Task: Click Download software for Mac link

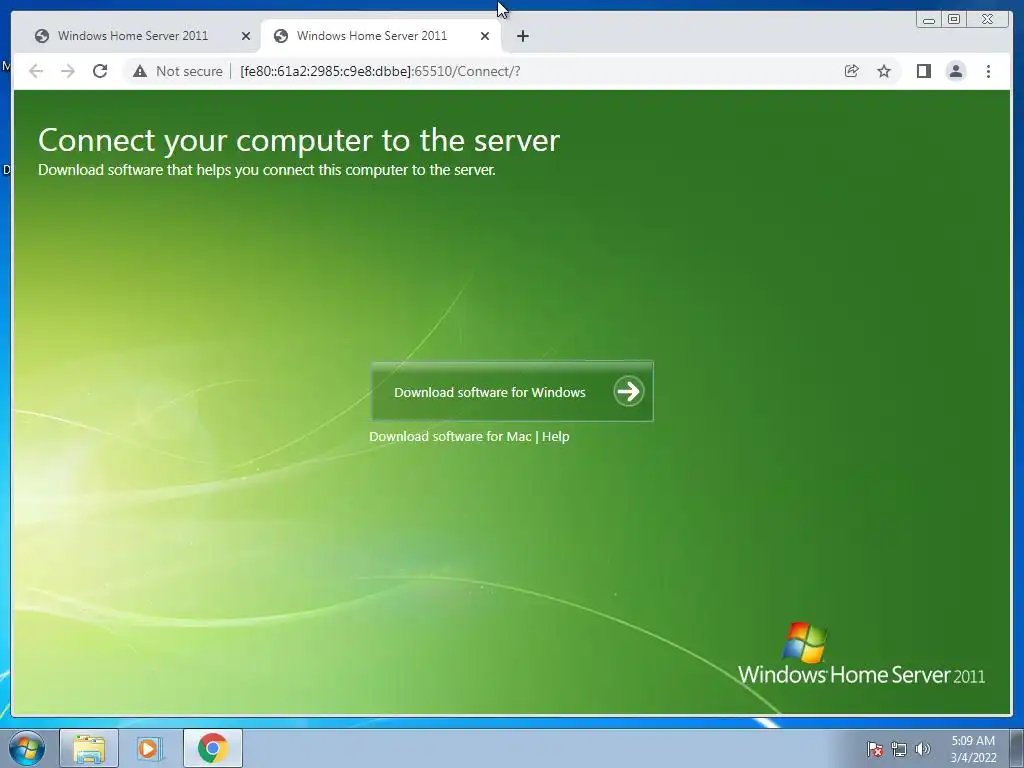Action: pyautogui.click(x=450, y=436)
